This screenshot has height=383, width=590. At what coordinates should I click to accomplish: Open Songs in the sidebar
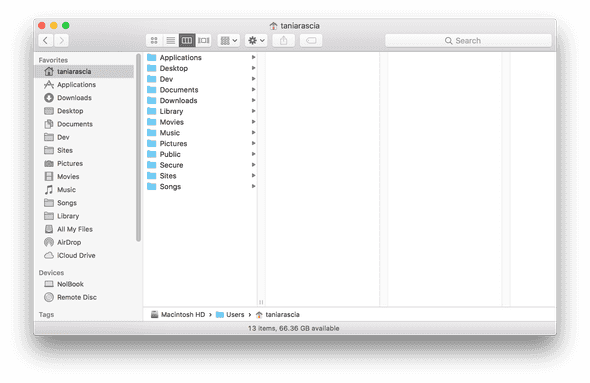coord(84,203)
